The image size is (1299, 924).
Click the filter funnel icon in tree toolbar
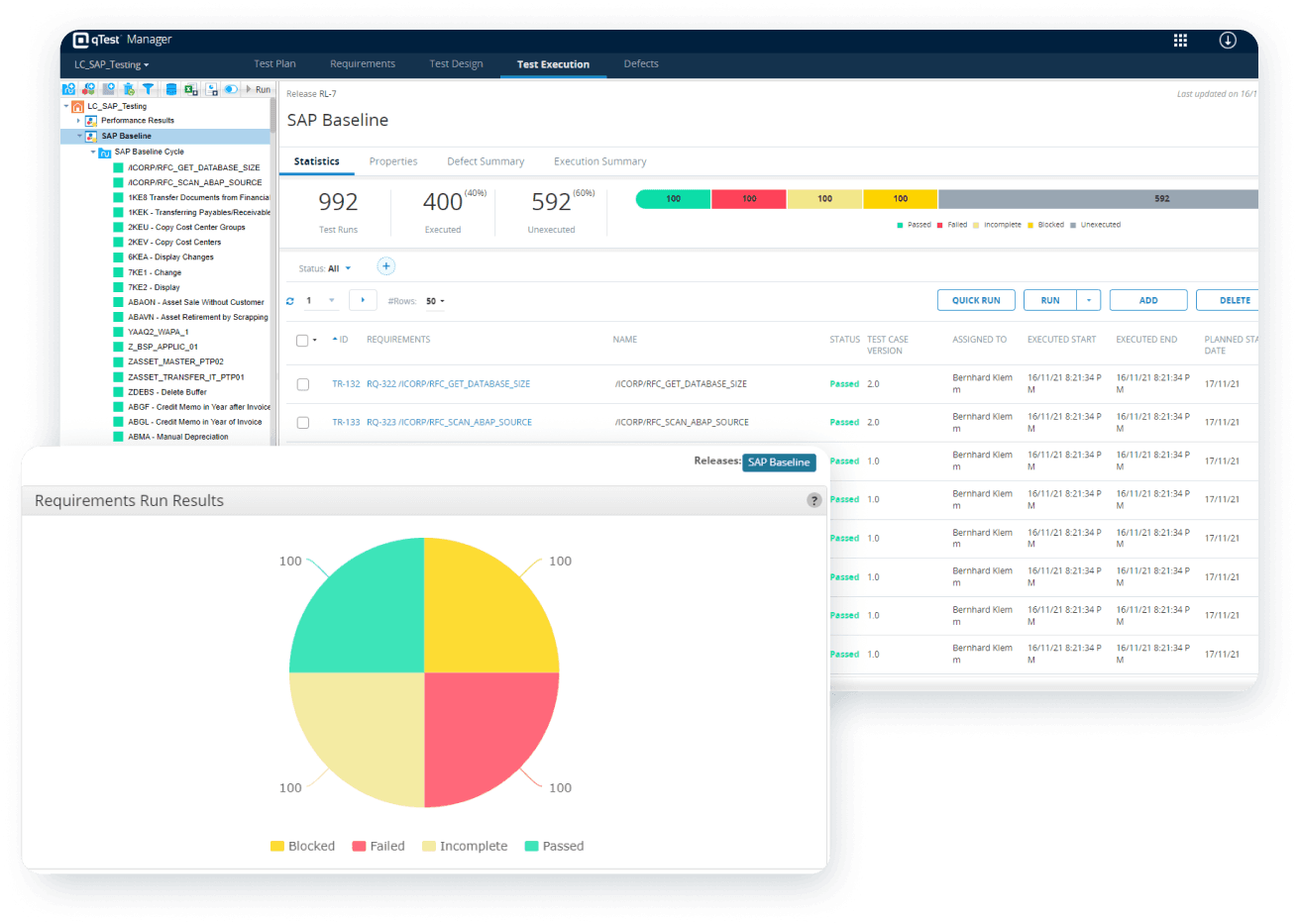coord(148,89)
